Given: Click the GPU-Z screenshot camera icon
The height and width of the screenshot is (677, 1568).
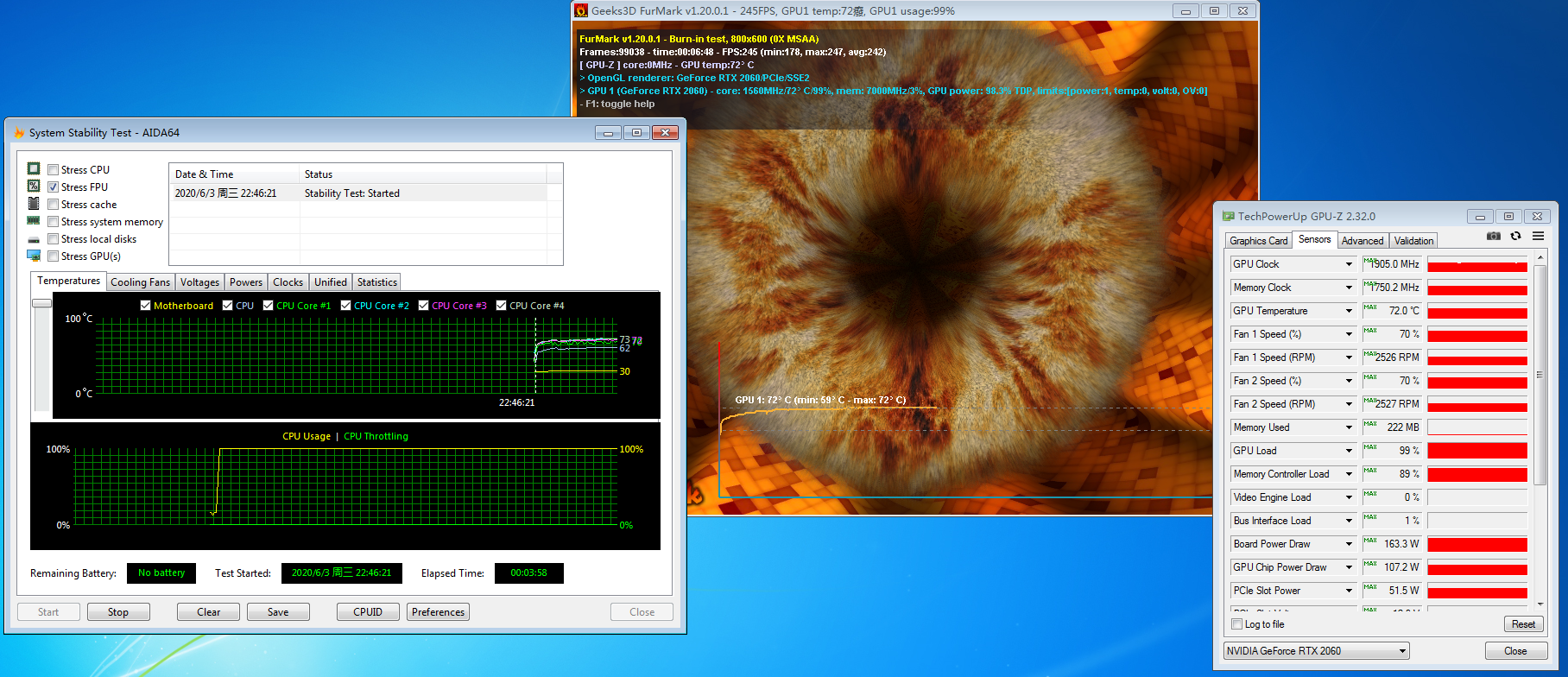Looking at the screenshot, I should point(1493,236).
